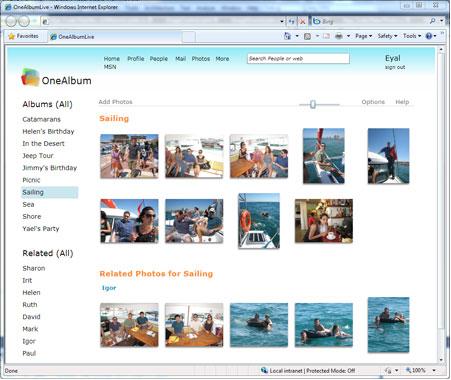Open Photos in the site navigation

click(x=201, y=59)
